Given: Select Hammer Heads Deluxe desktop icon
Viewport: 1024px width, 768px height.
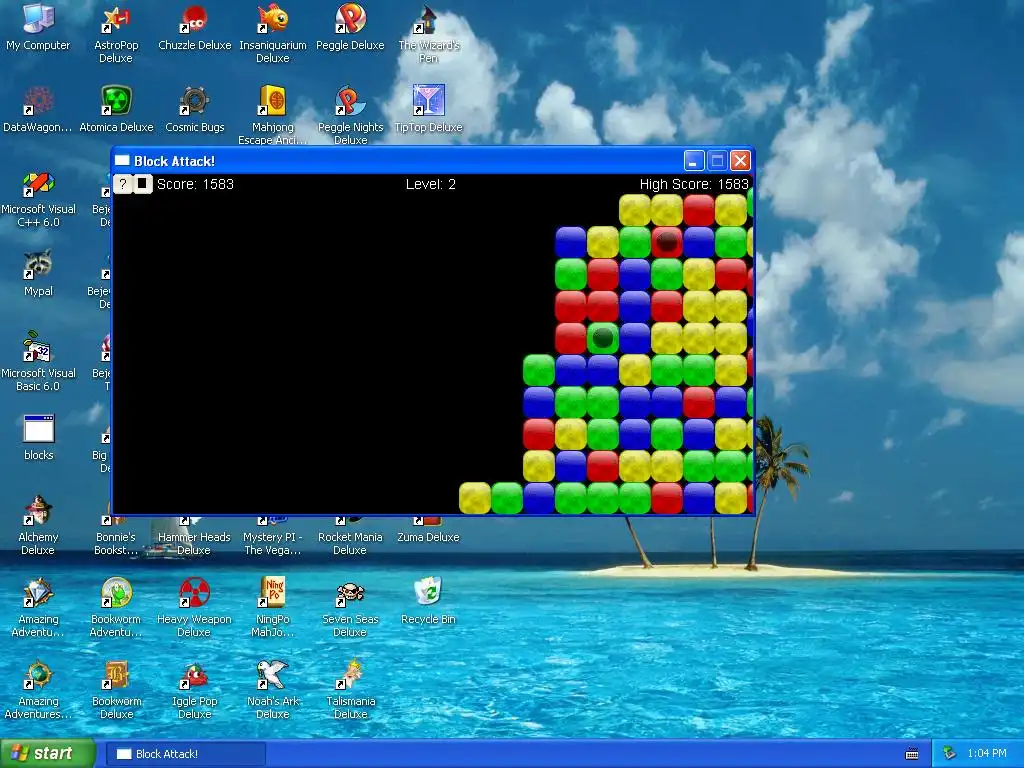Looking at the screenshot, I should (x=195, y=537).
